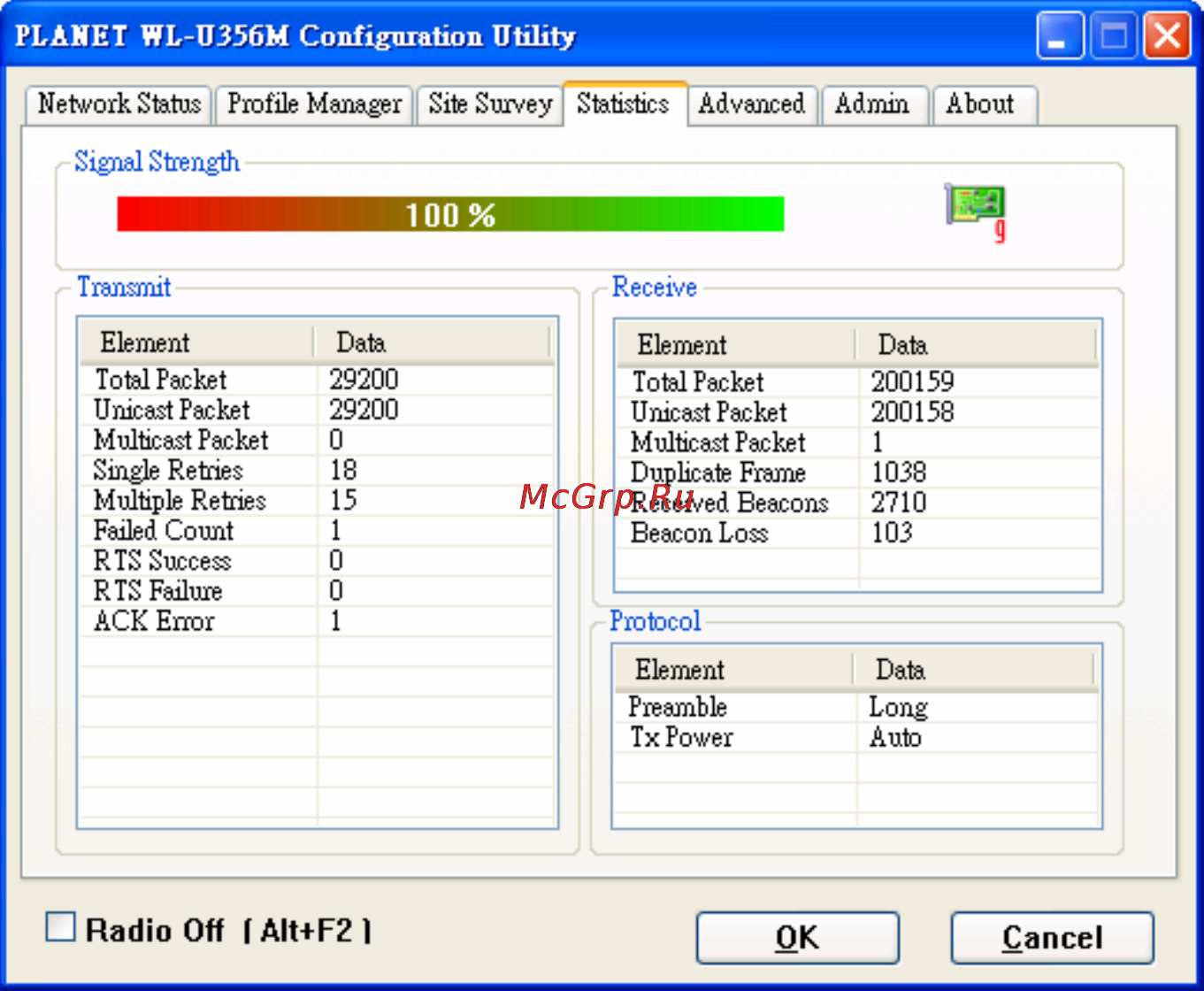
Task: Click Receive Data column header
Action: pos(976,345)
